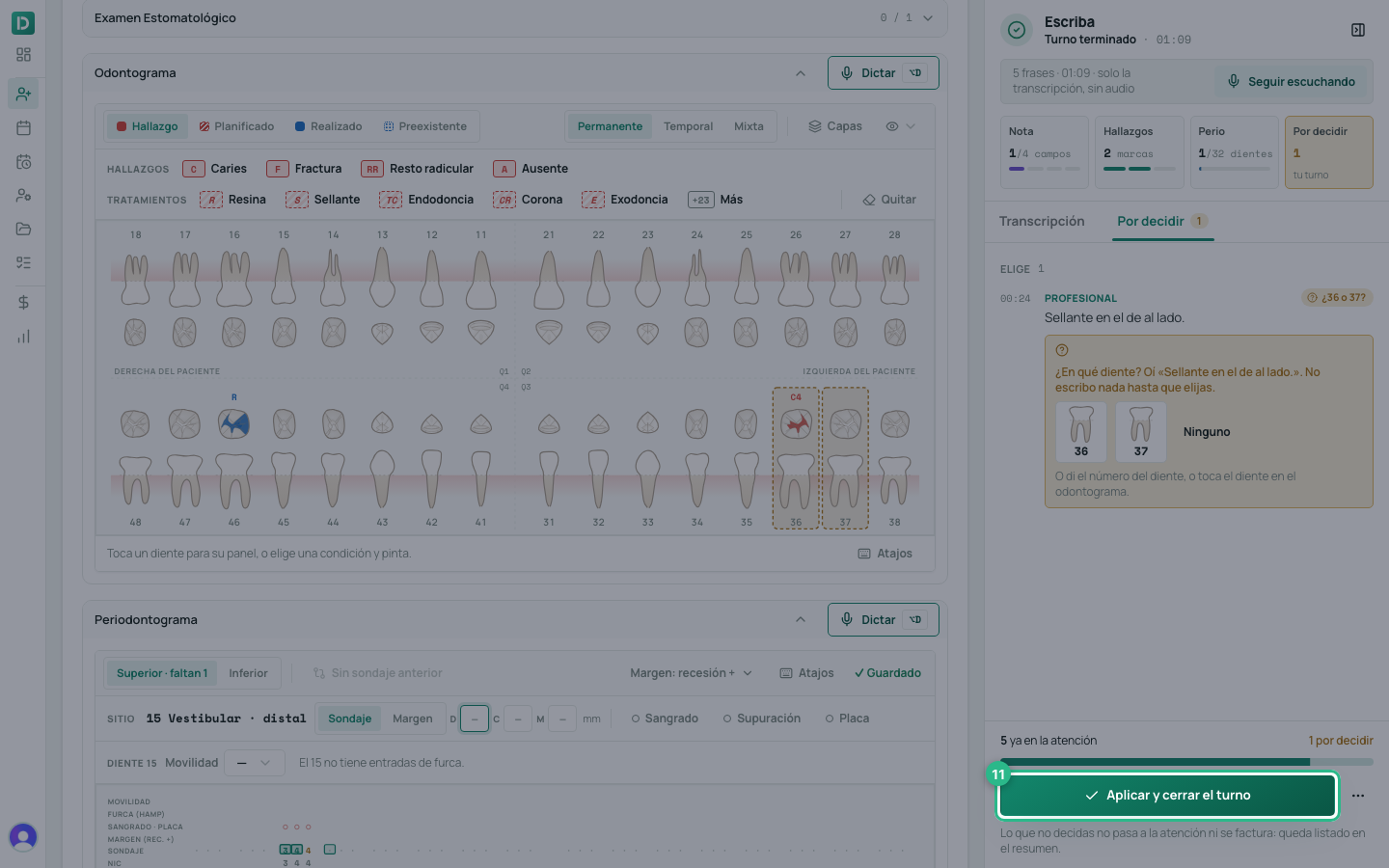Open the three-dot menu beside Aplicar

click(1358, 796)
